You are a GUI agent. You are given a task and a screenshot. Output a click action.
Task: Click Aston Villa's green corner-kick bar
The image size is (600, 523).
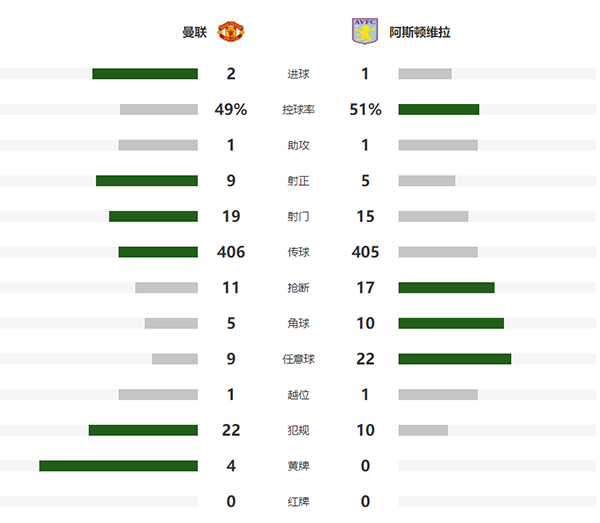coord(450,323)
